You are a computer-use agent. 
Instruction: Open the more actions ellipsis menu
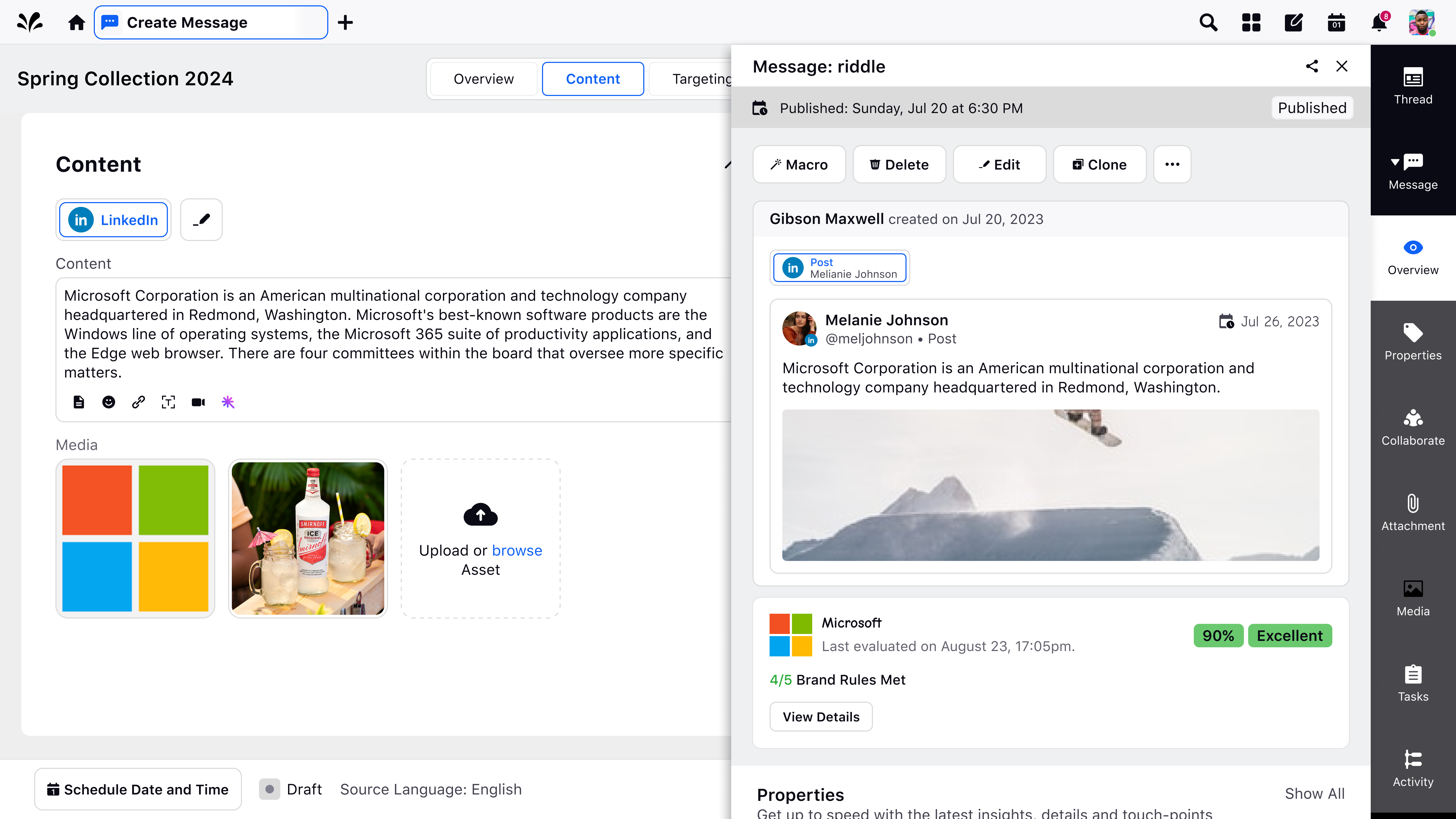(1172, 164)
